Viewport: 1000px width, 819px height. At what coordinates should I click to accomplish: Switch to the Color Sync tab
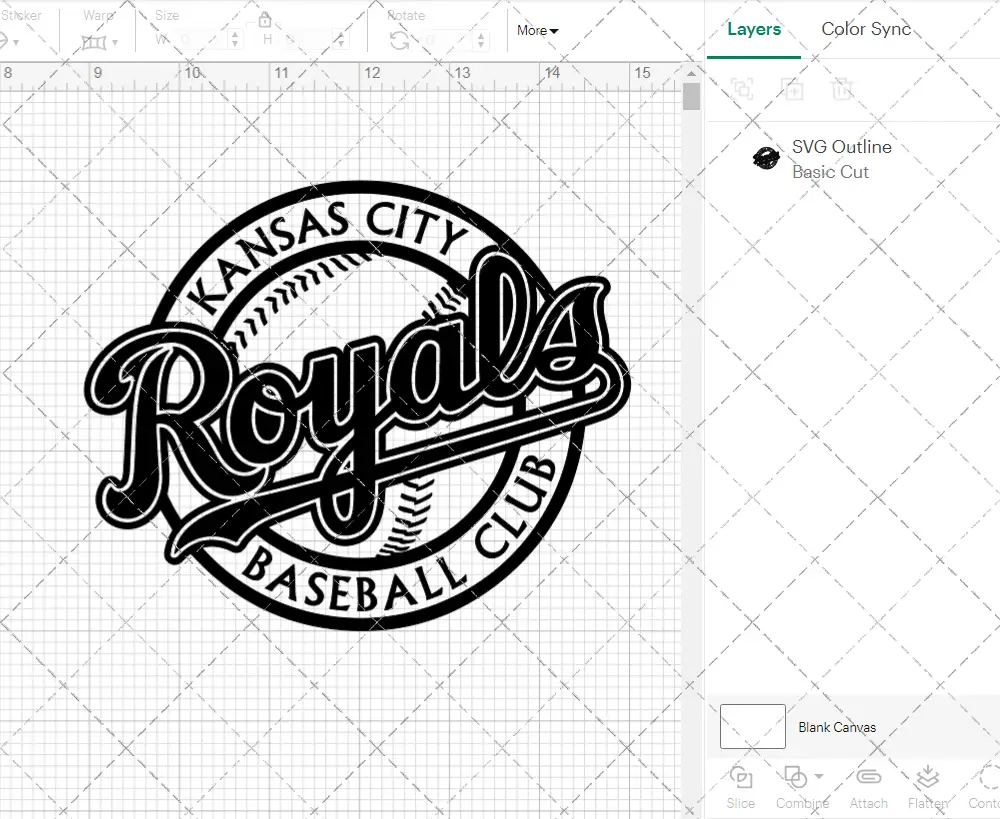(x=866, y=29)
